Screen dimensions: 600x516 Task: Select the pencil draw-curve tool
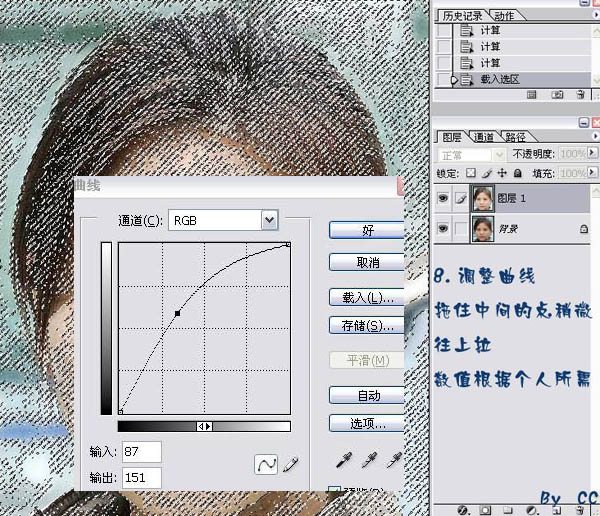point(291,463)
